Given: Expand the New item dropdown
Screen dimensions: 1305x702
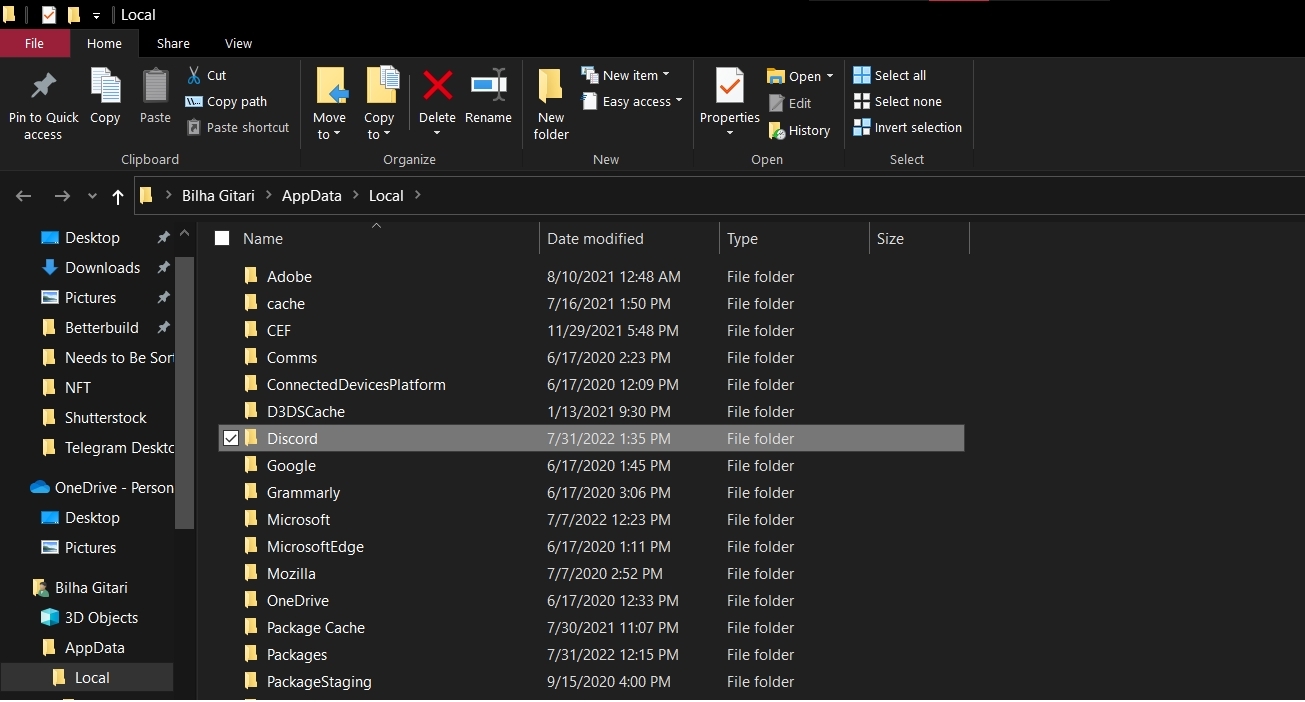Looking at the screenshot, I should [x=666, y=75].
